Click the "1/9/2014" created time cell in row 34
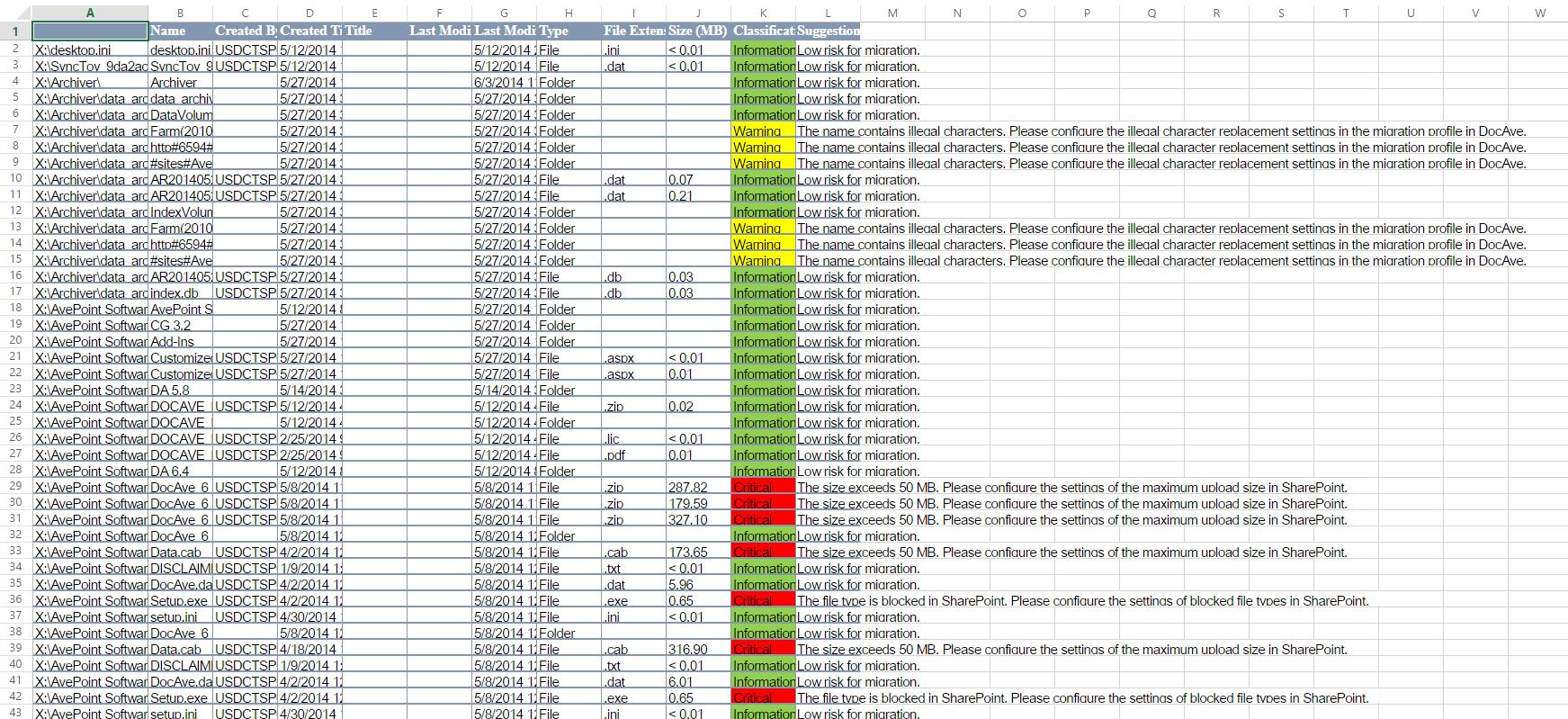The image size is (1568, 719). click(x=310, y=568)
